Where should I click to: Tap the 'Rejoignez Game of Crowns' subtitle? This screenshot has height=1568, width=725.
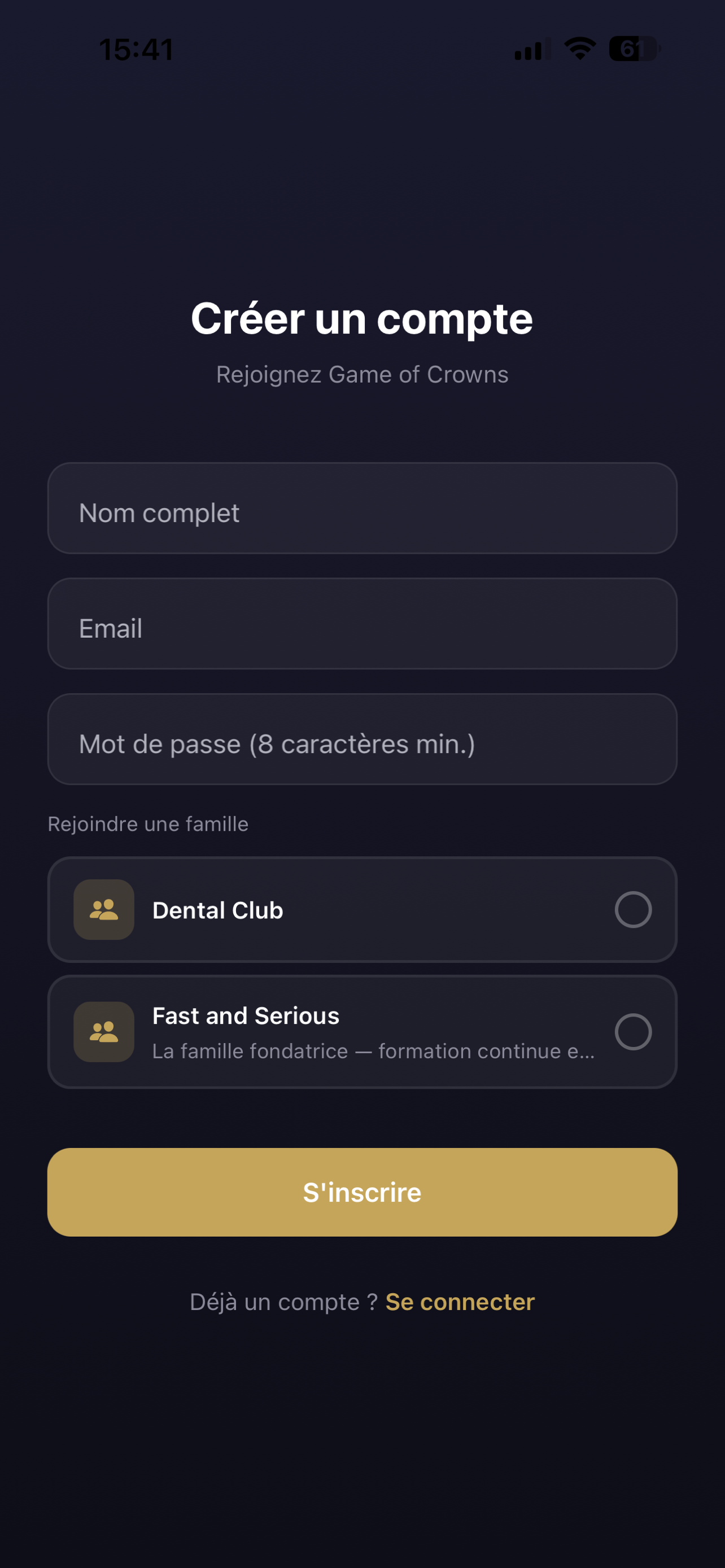click(x=362, y=375)
